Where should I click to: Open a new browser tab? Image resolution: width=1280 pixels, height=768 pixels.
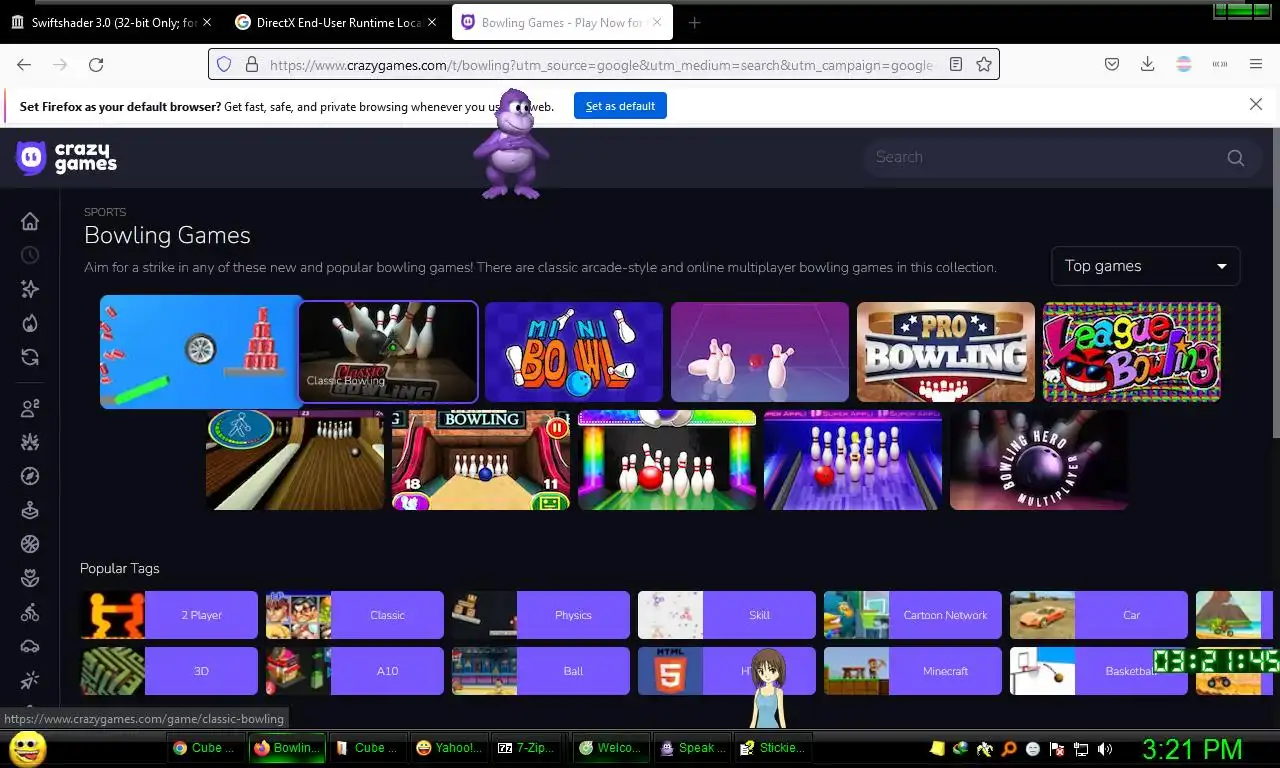pyautogui.click(x=694, y=22)
